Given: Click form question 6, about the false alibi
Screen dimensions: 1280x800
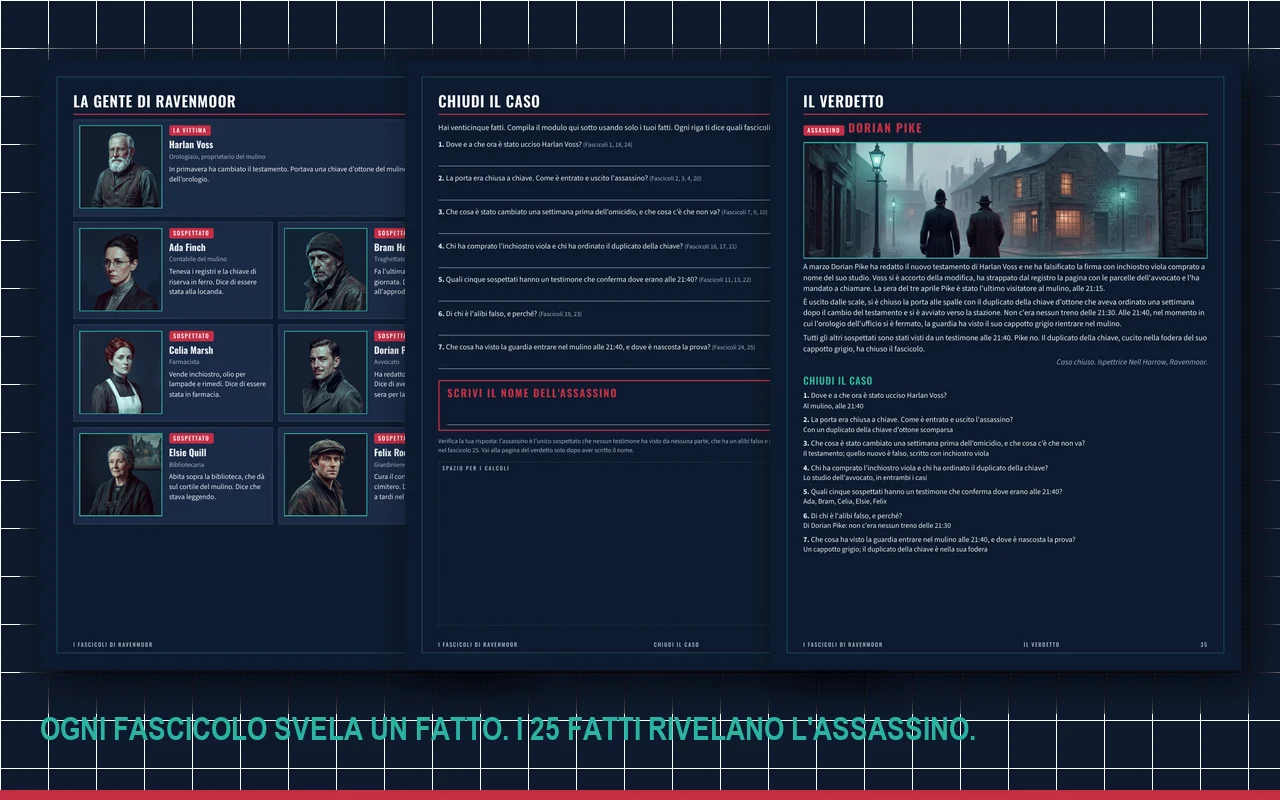Looking at the screenshot, I should [x=510, y=314].
